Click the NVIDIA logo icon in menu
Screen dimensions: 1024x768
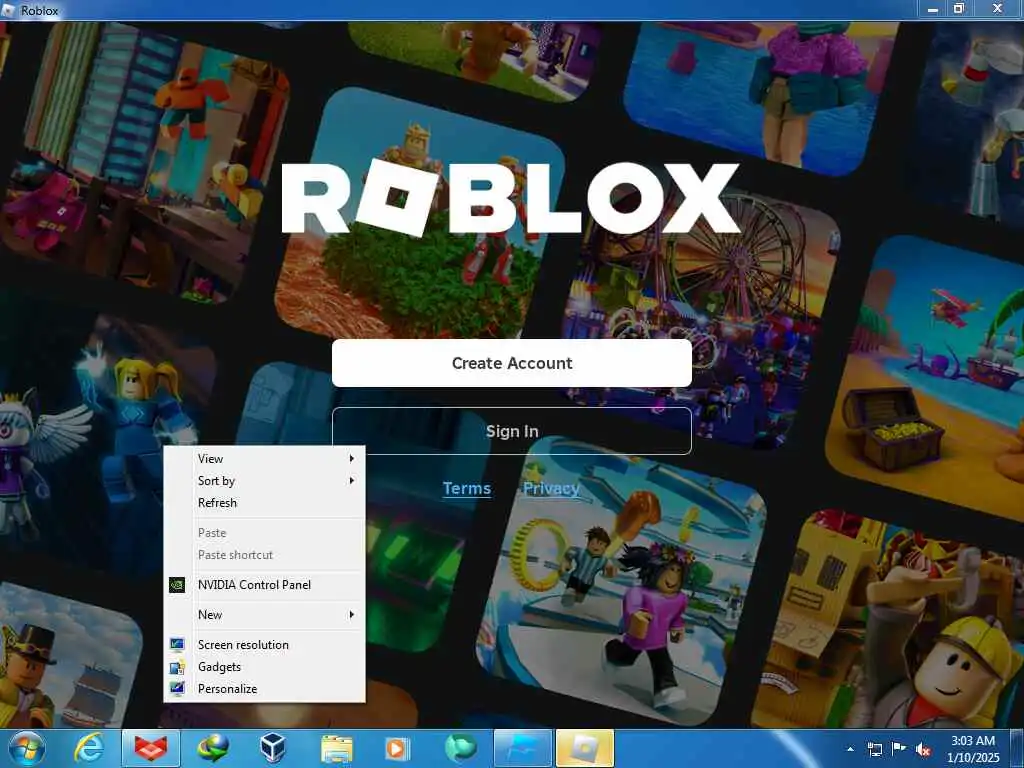tap(177, 584)
